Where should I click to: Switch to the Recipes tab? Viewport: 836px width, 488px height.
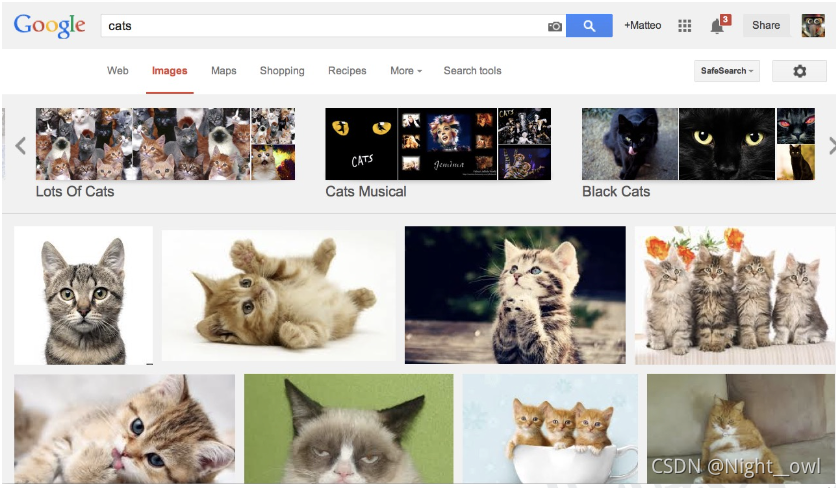click(347, 70)
